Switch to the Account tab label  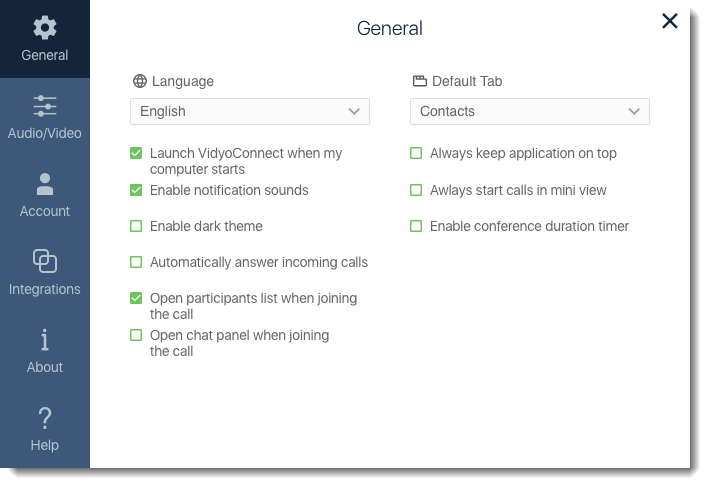pyautogui.click(x=45, y=211)
